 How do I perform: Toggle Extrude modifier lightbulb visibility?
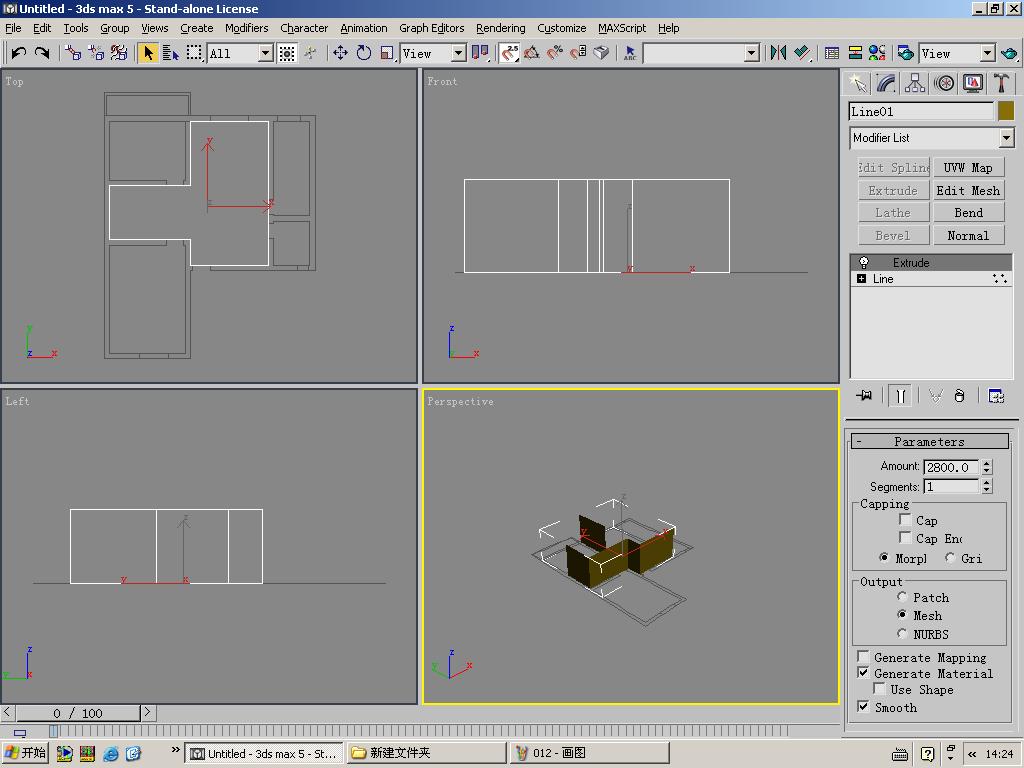pyautogui.click(x=863, y=263)
